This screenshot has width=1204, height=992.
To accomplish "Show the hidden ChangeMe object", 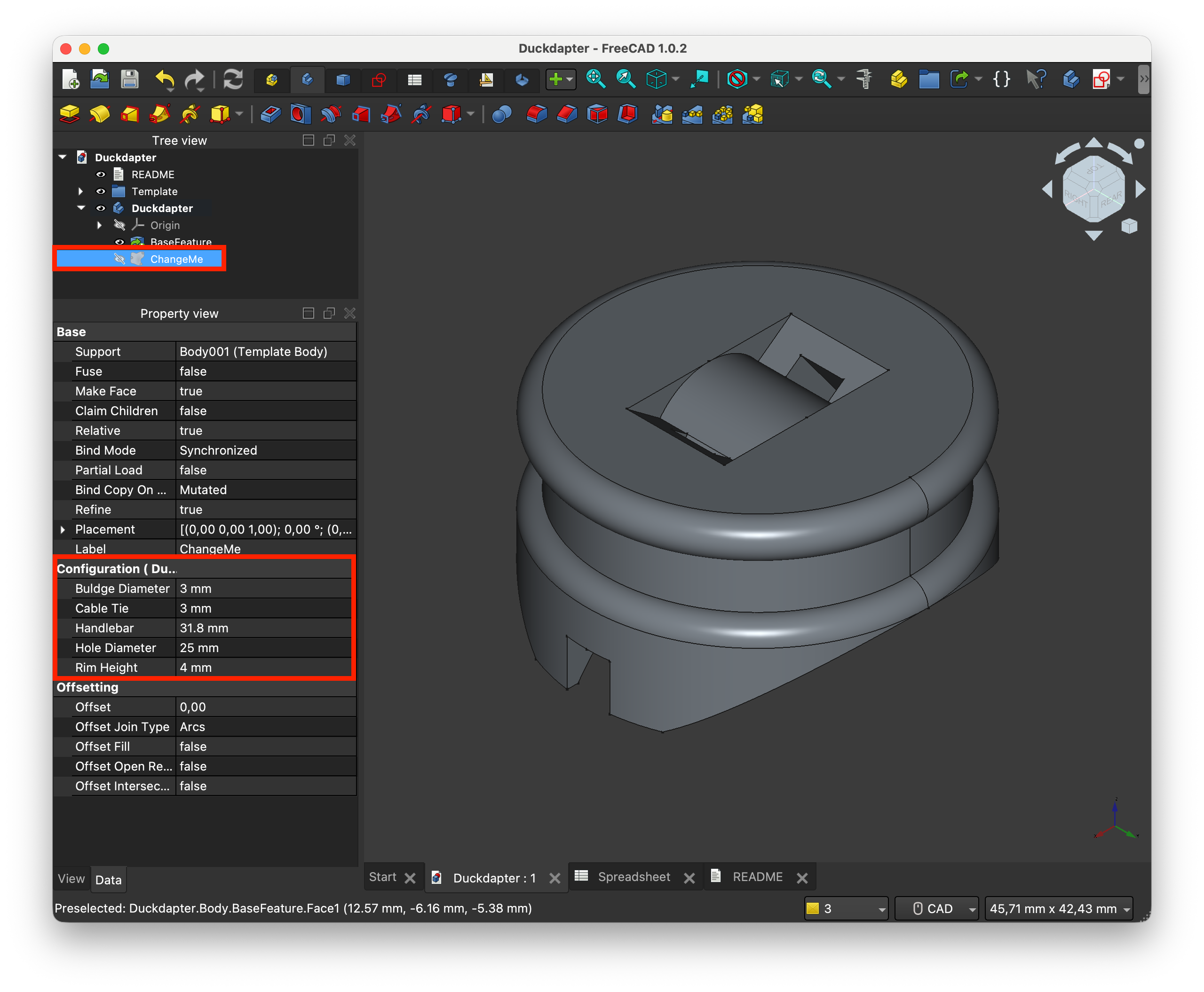I will click(119, 259).
